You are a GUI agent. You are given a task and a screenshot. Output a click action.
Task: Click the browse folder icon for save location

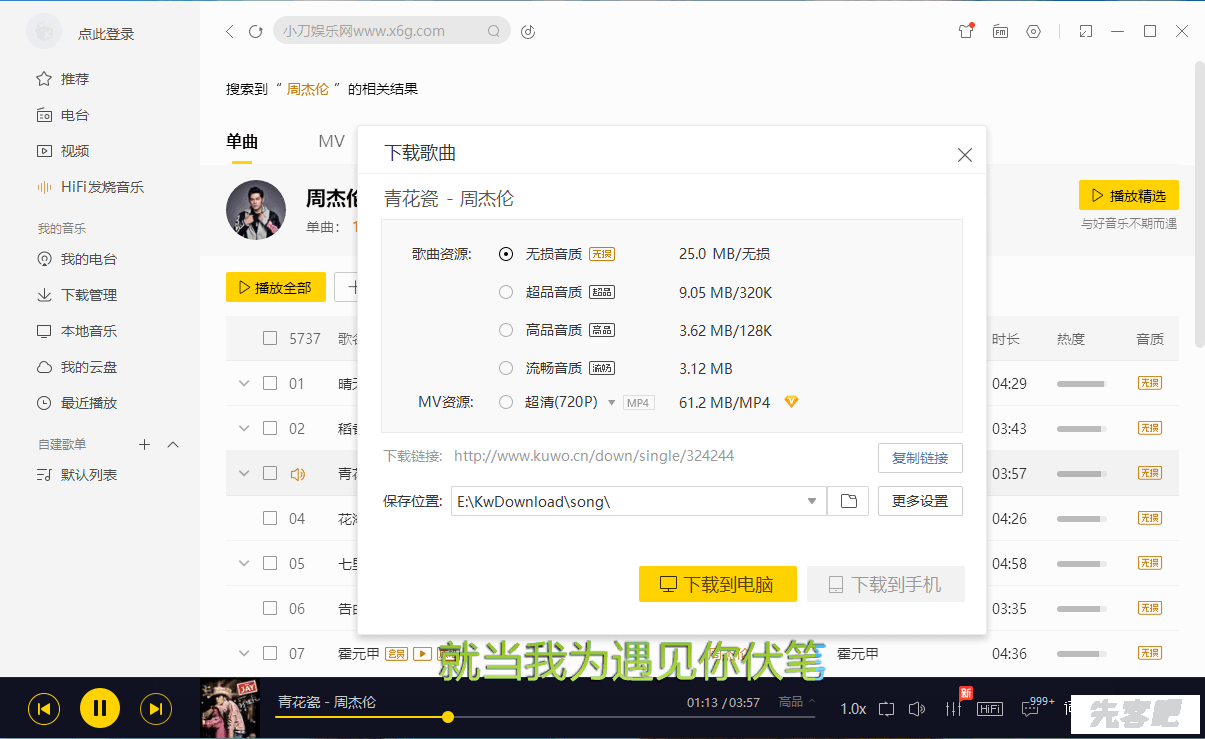pyautogui.click(x=848, y=501)
